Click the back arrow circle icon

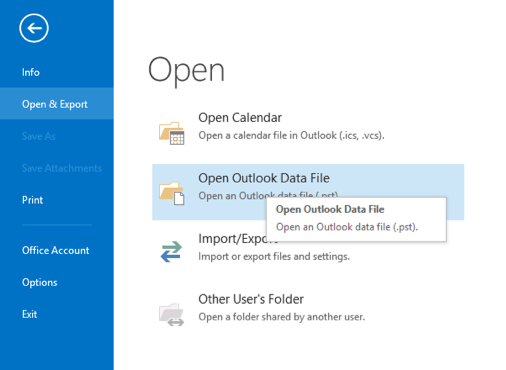point(34,28)
